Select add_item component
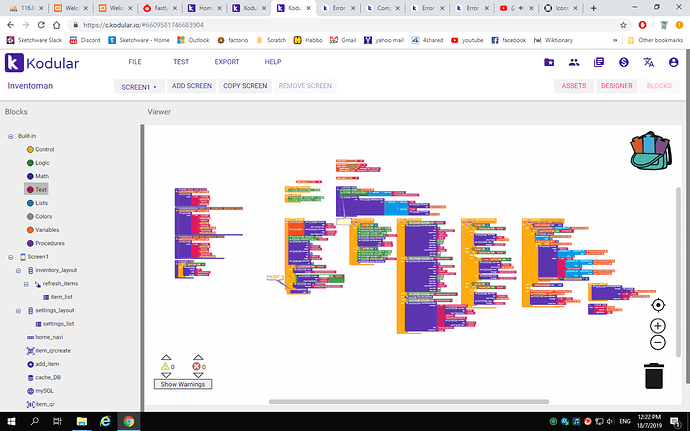This screenshot has width=690, height=431. click(43, 364)
